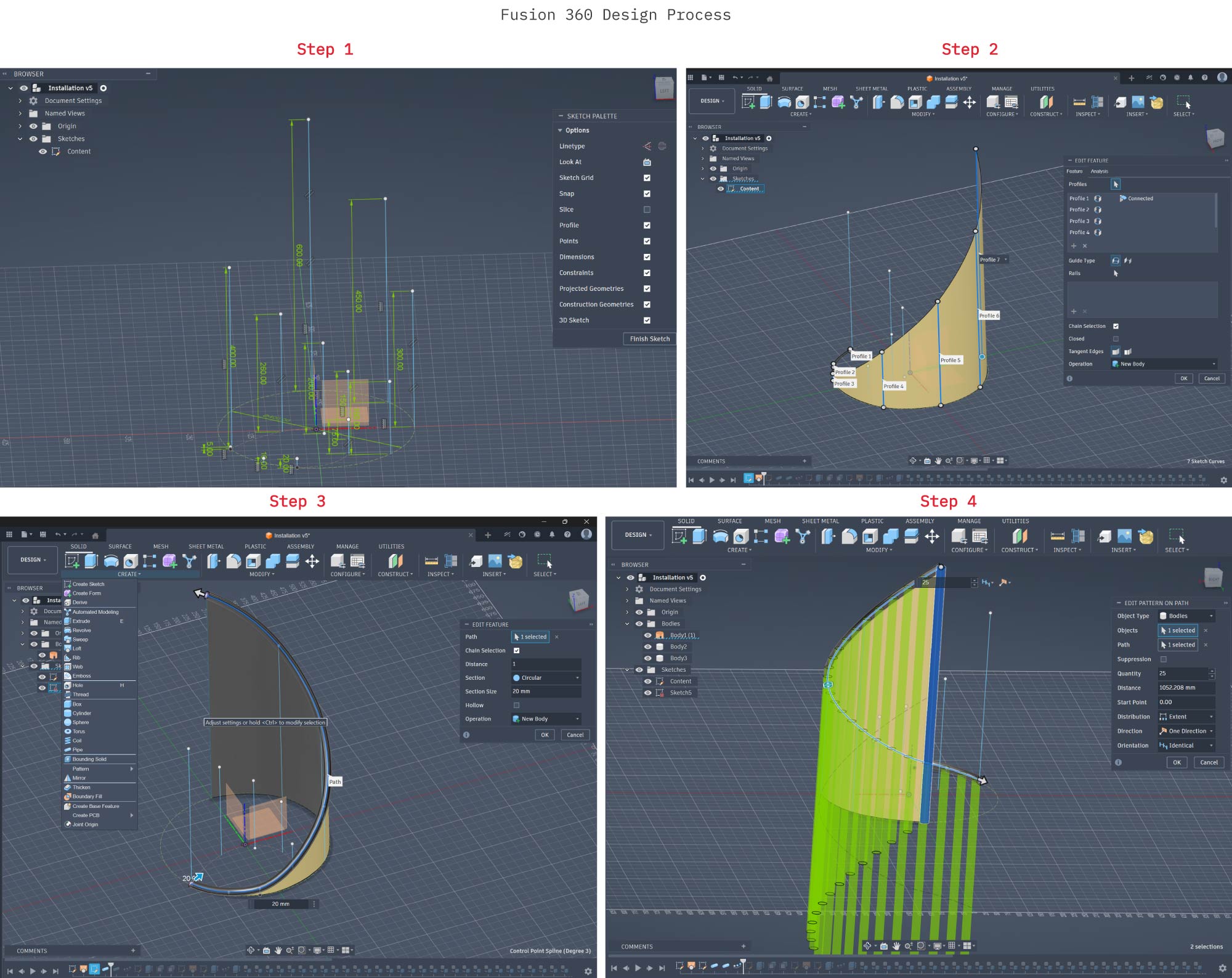Click the Extrude icon in Step 4 toolbar
Screen dimensions: 1232x978
click(x=699, y=536)
